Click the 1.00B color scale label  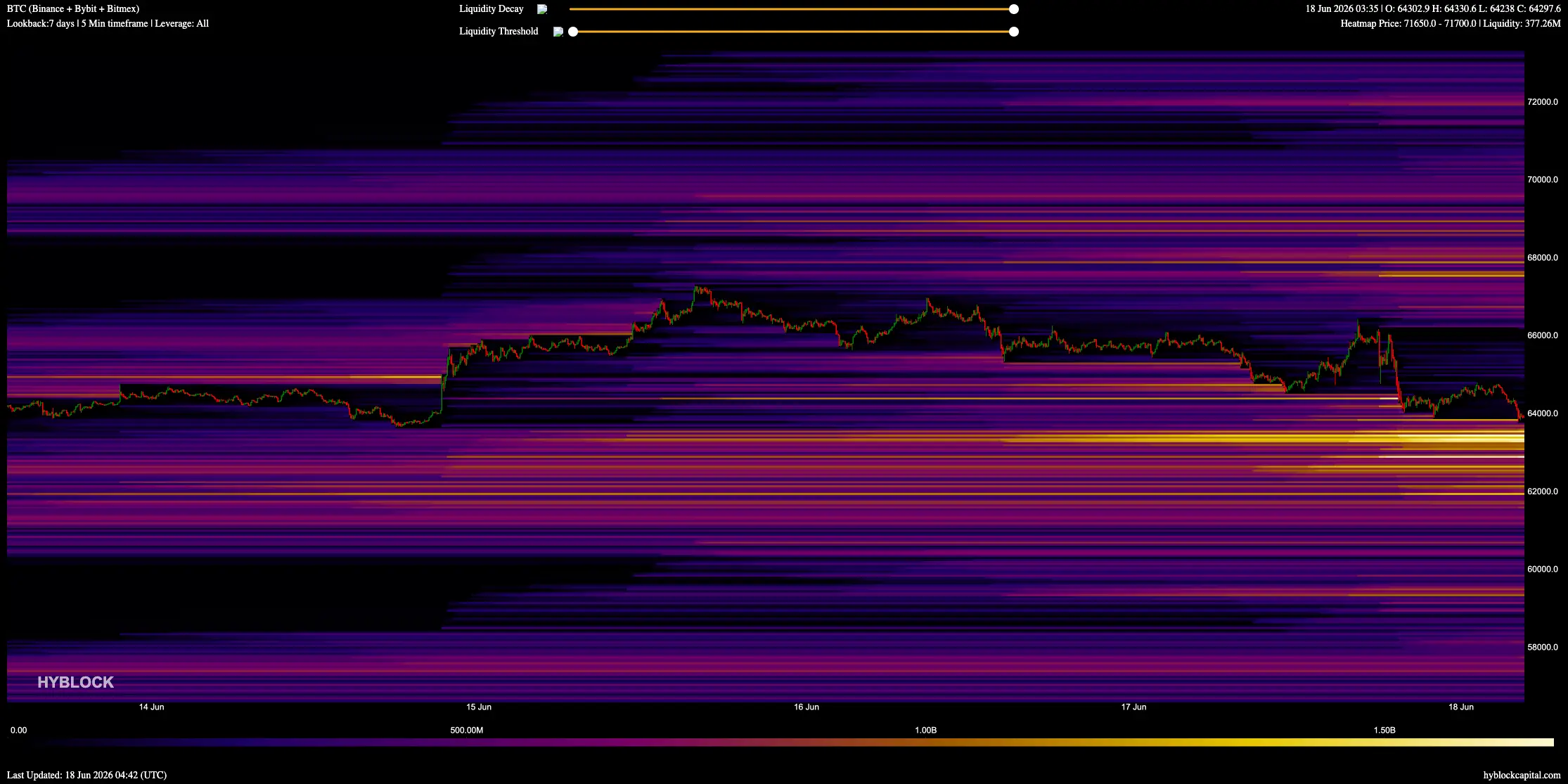(x=925, y=731)
